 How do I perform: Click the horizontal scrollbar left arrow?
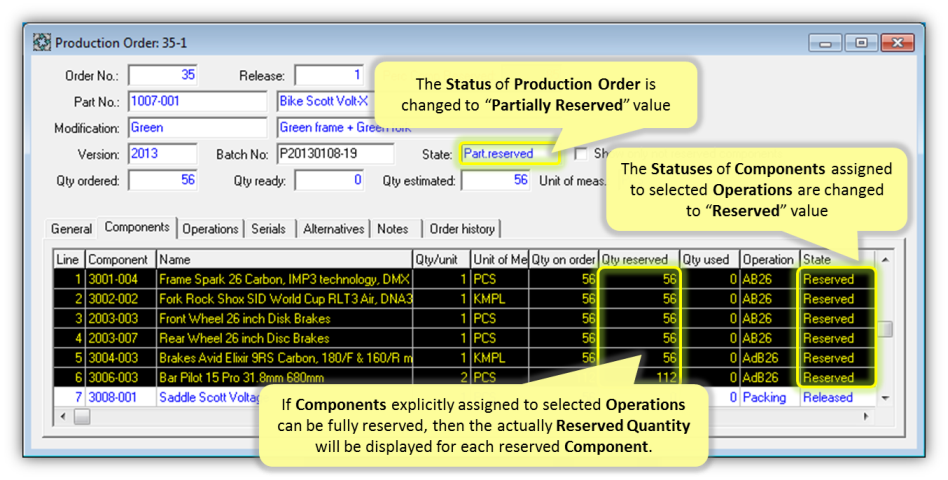[63, 416]
